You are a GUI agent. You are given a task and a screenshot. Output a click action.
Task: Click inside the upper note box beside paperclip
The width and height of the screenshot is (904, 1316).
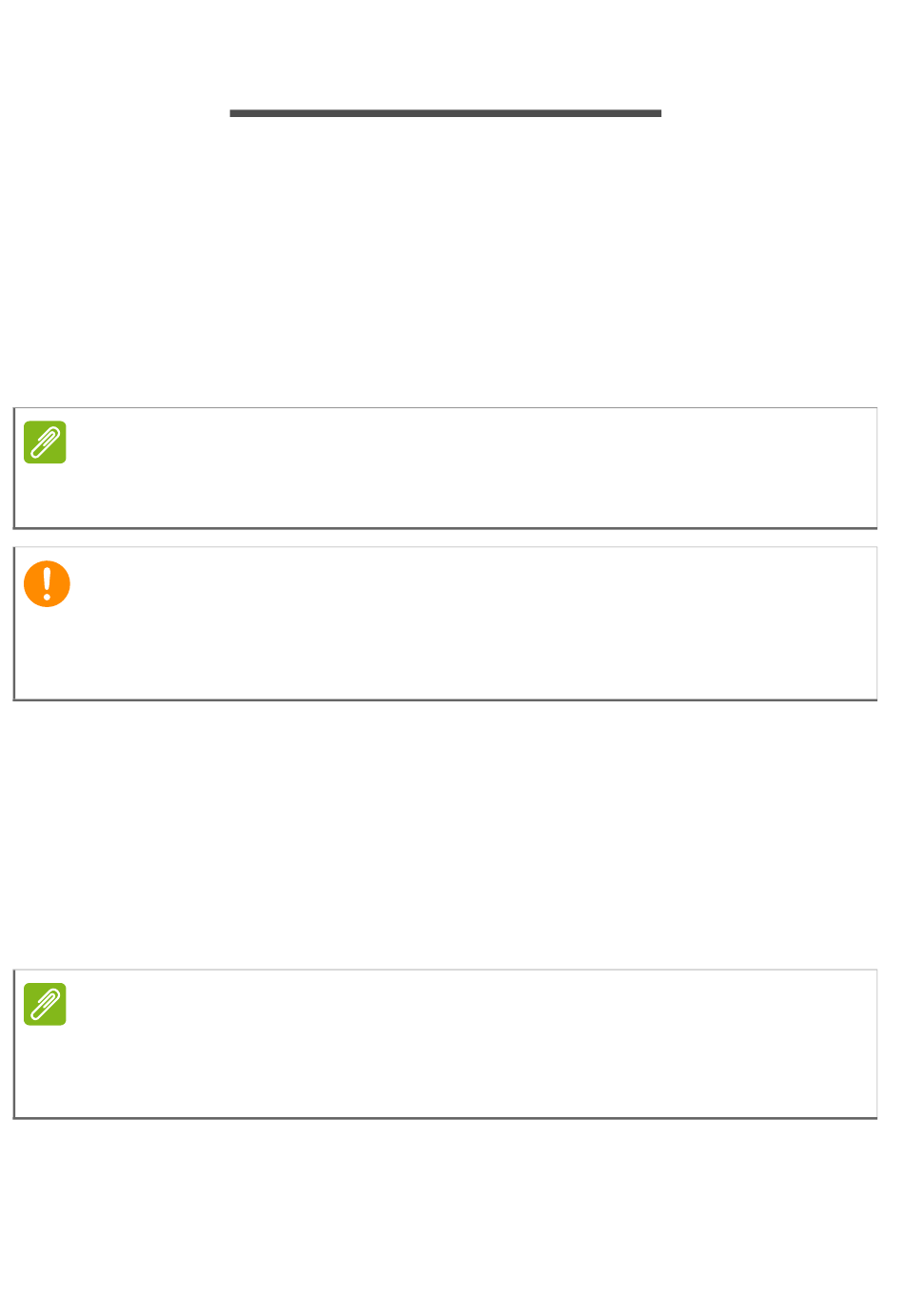471,467
